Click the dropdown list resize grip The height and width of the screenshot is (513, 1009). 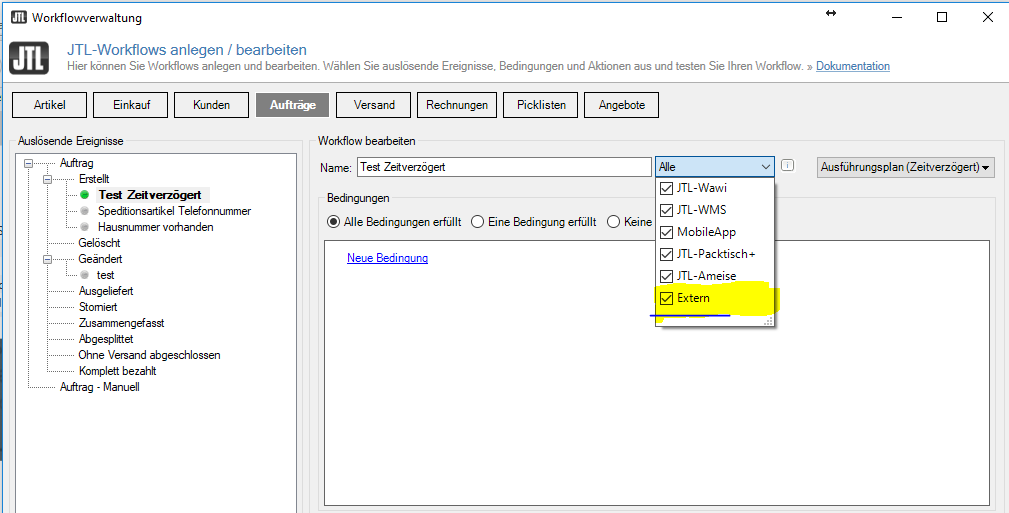[x=768, y=321]
